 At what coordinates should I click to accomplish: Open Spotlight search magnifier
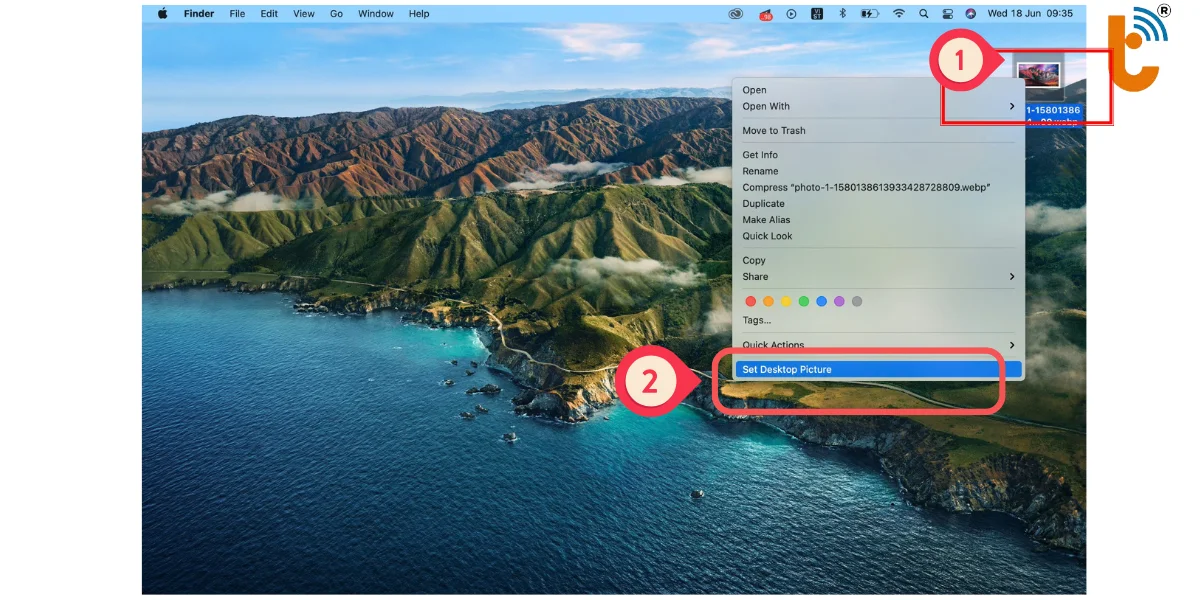[923, 14]
